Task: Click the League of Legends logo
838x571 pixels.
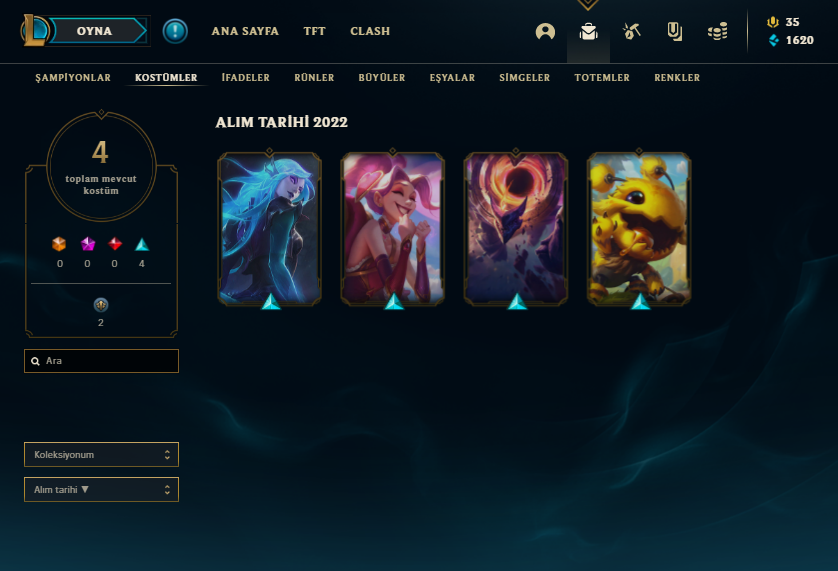Action: [35, 30]
